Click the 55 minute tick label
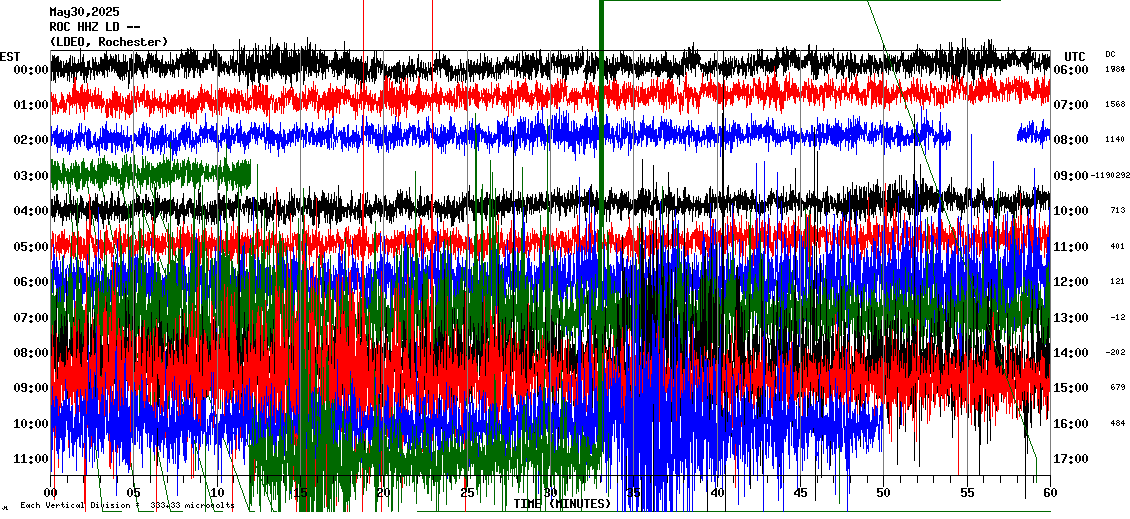 (x=966, y=493)
